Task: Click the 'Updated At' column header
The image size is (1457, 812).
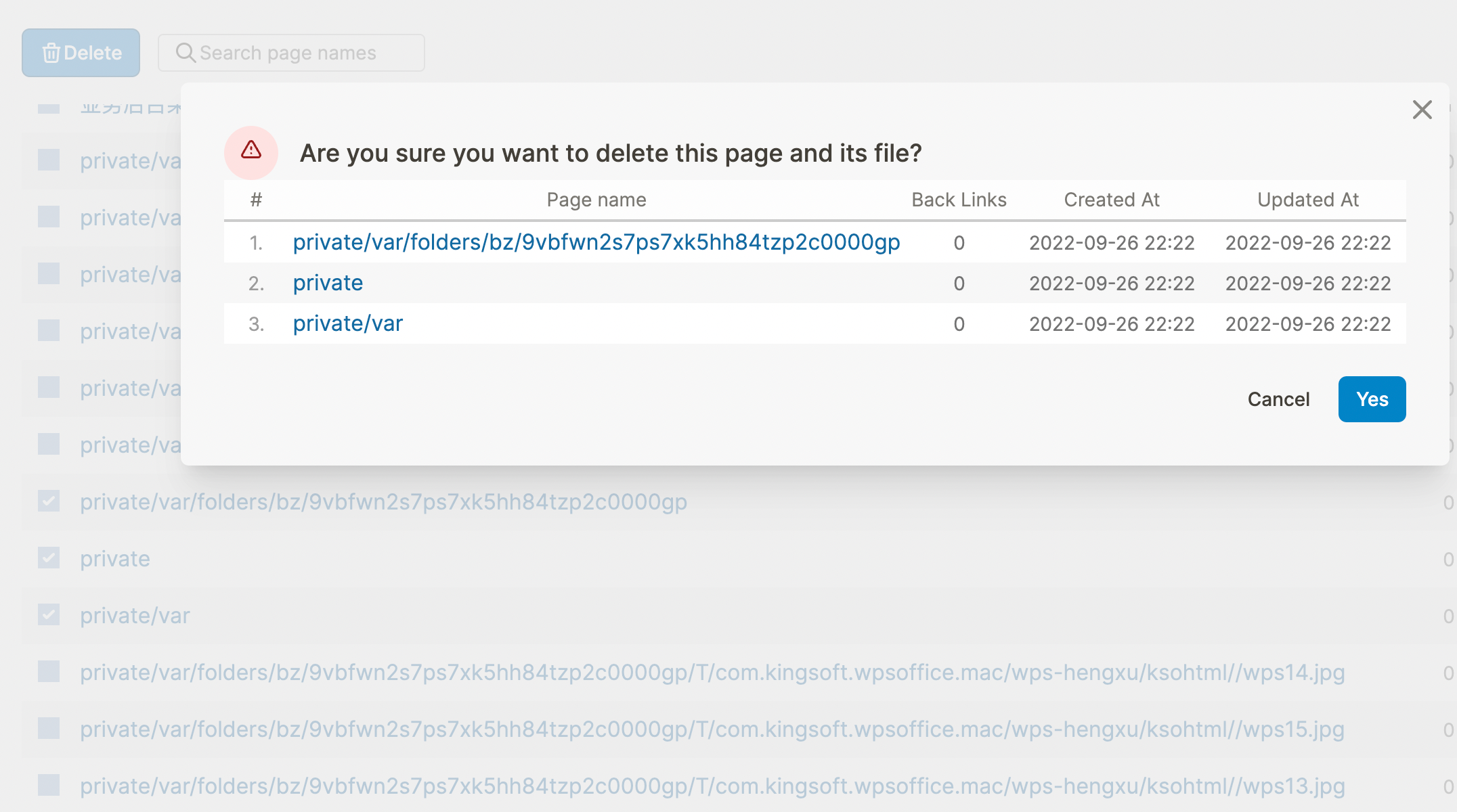Action: [x=1307, y=200]
